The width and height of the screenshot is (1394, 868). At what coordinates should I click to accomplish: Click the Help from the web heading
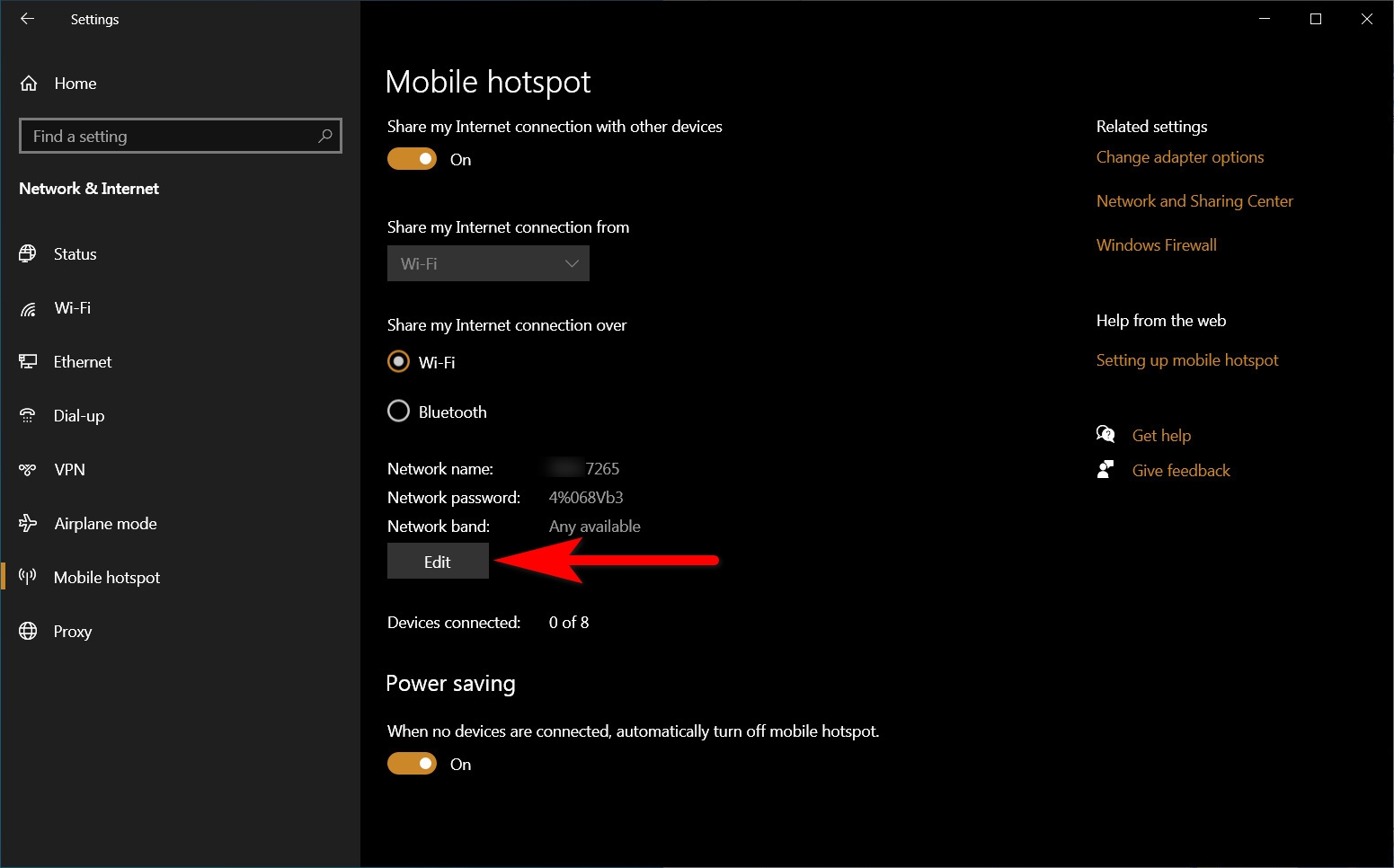1161,321
